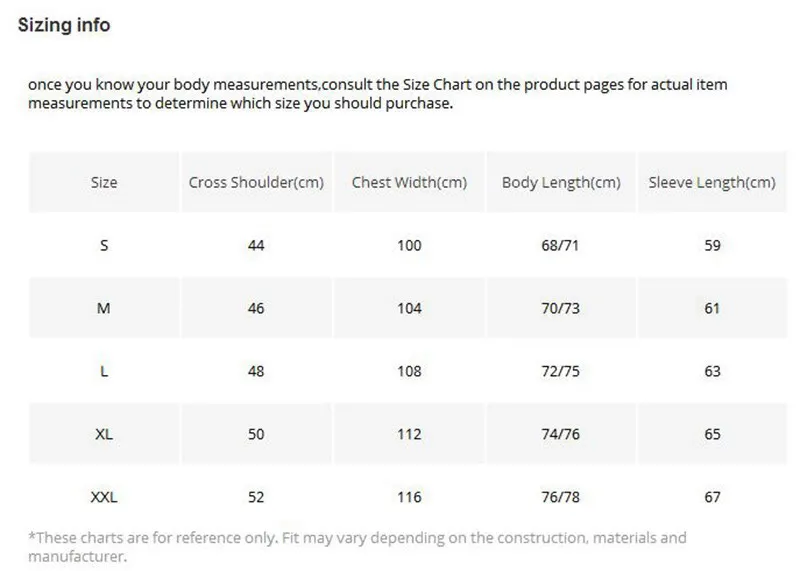Viewport: 800px width, 571px height.
Task: Select the Size column header
Action: tap(104, 182)
